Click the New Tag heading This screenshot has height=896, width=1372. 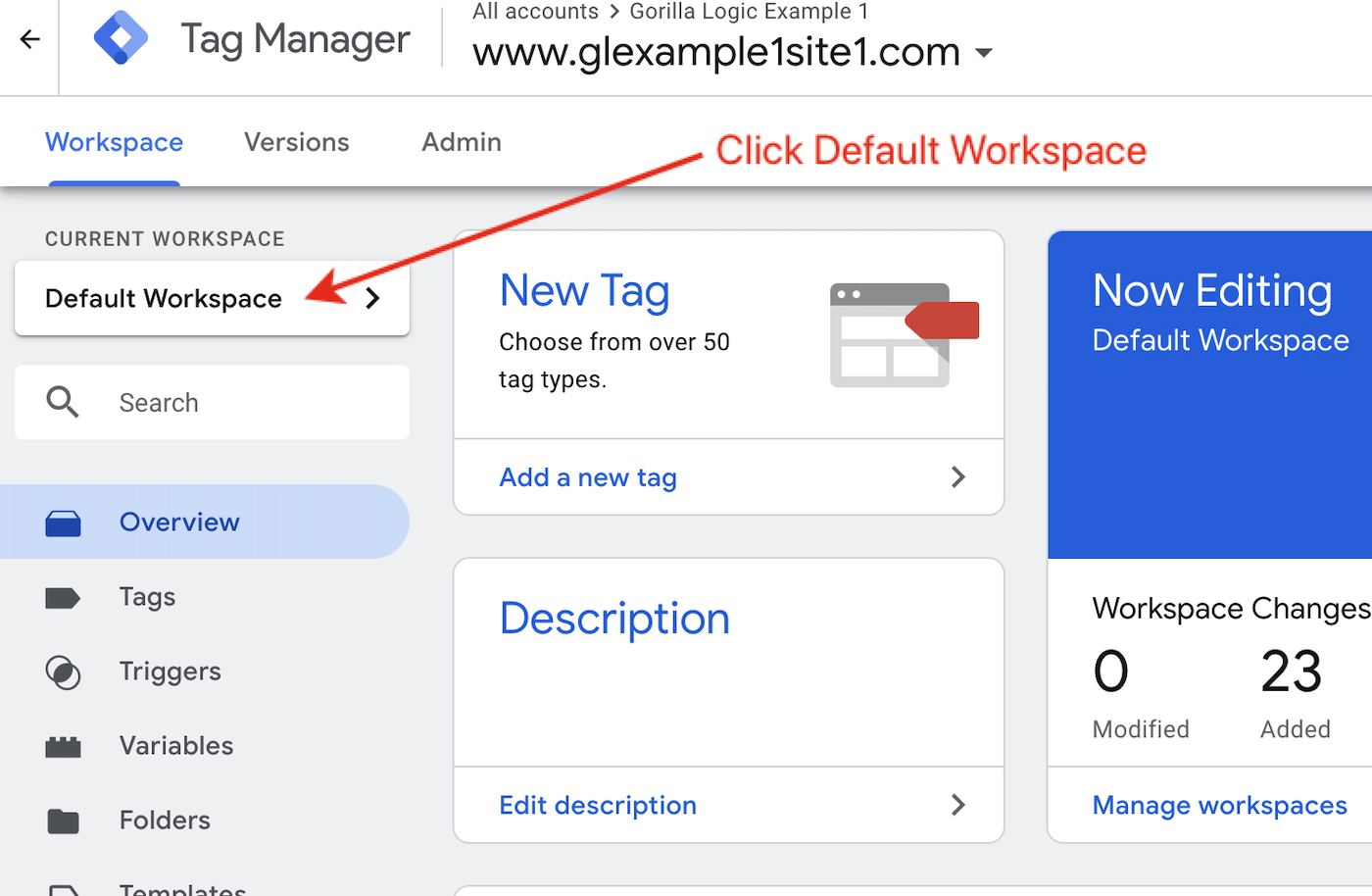coord(584,291)
